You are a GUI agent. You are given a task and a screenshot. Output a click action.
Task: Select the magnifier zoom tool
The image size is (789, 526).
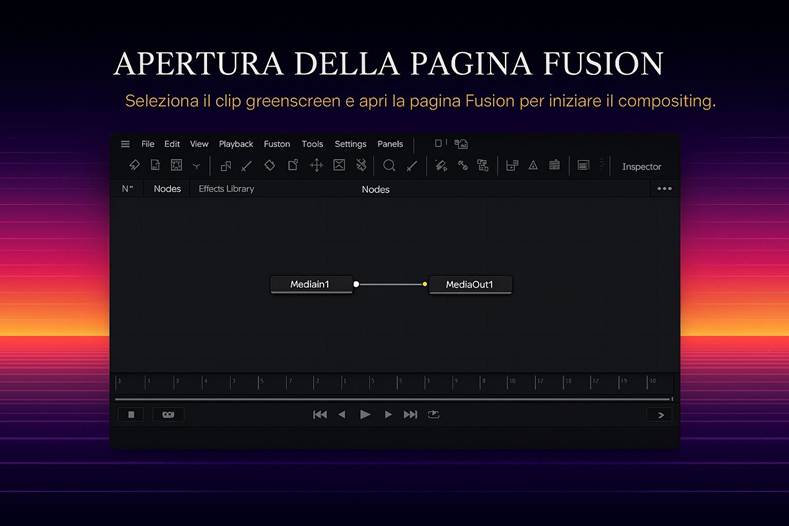tap(389, 166)
